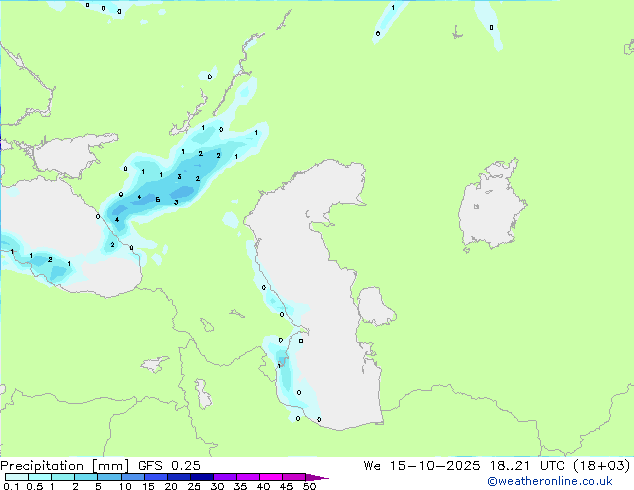Viewport: 634px width, 490px height.
Task: Click the '[mm]' unit label
Action: 110,466
